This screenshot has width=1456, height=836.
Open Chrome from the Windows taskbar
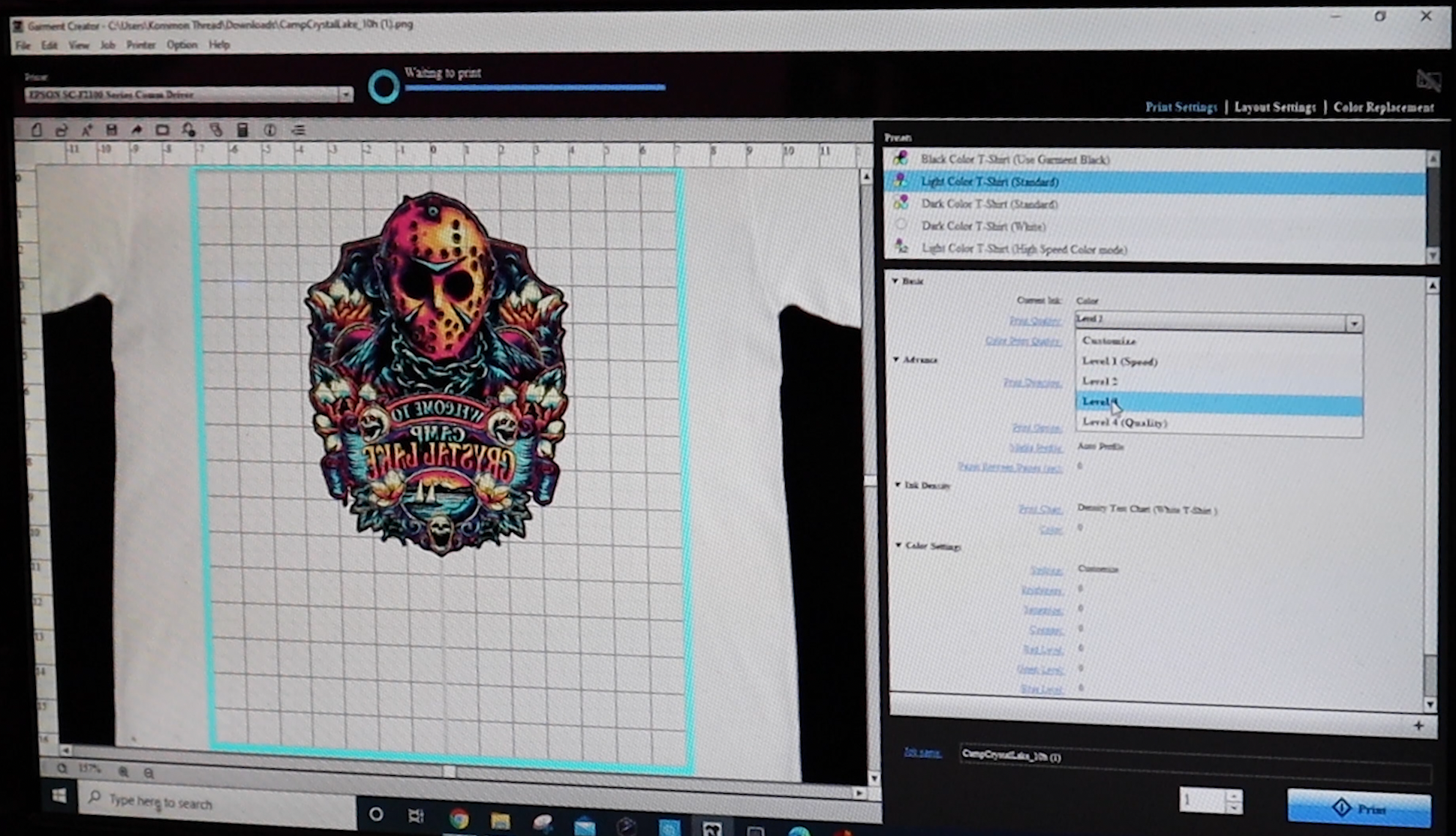coord(459,818)
